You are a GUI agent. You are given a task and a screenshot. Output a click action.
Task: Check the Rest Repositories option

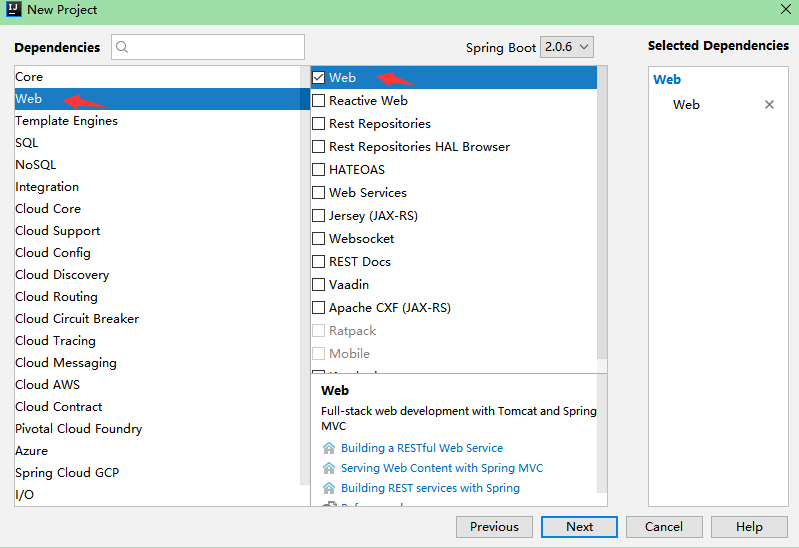coord(318,123)
